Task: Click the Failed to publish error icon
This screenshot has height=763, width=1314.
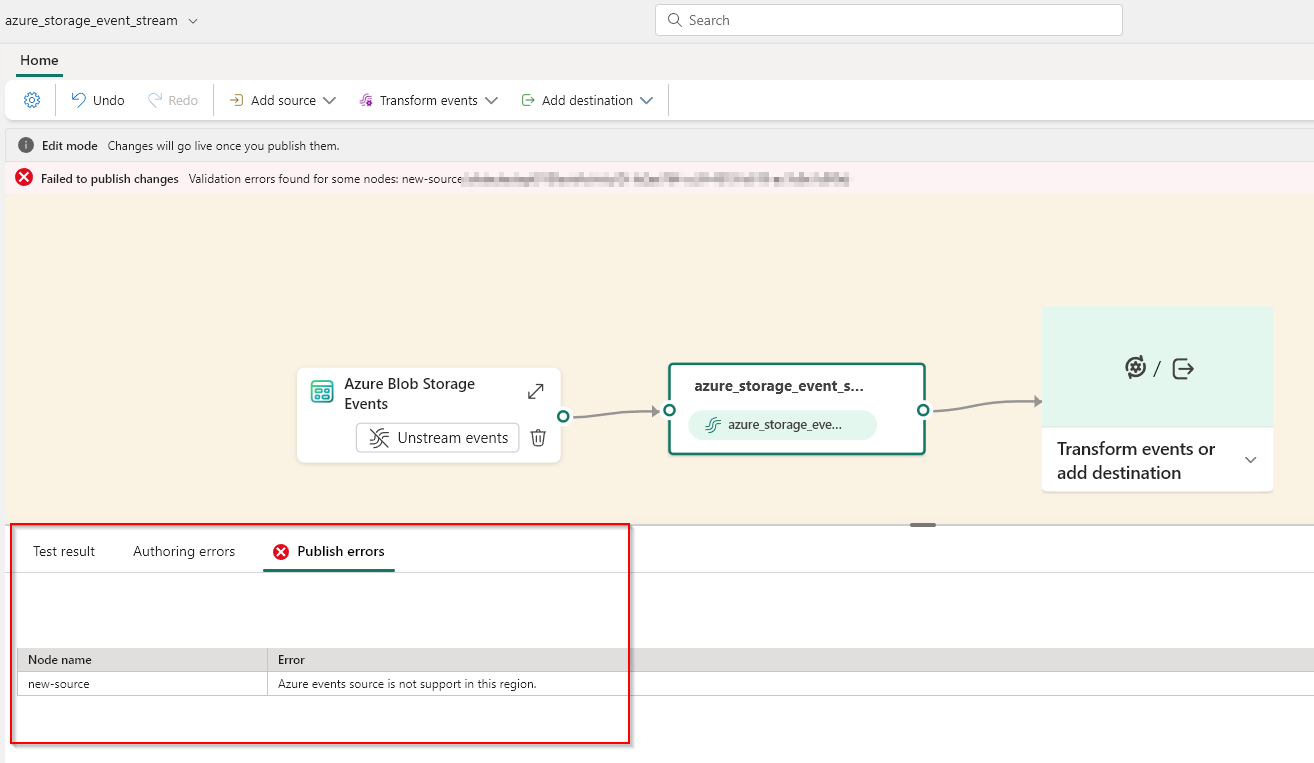Action: [24, 178]
